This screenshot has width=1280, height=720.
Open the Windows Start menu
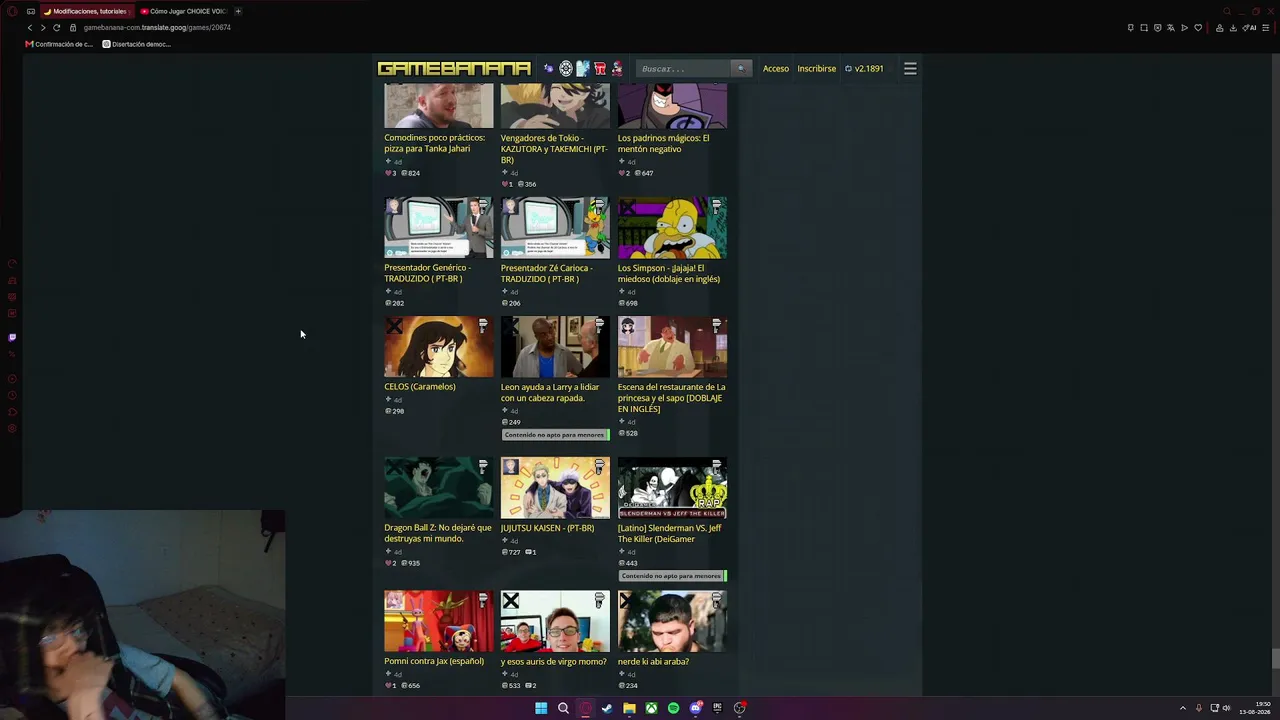(x=541, y=708)
